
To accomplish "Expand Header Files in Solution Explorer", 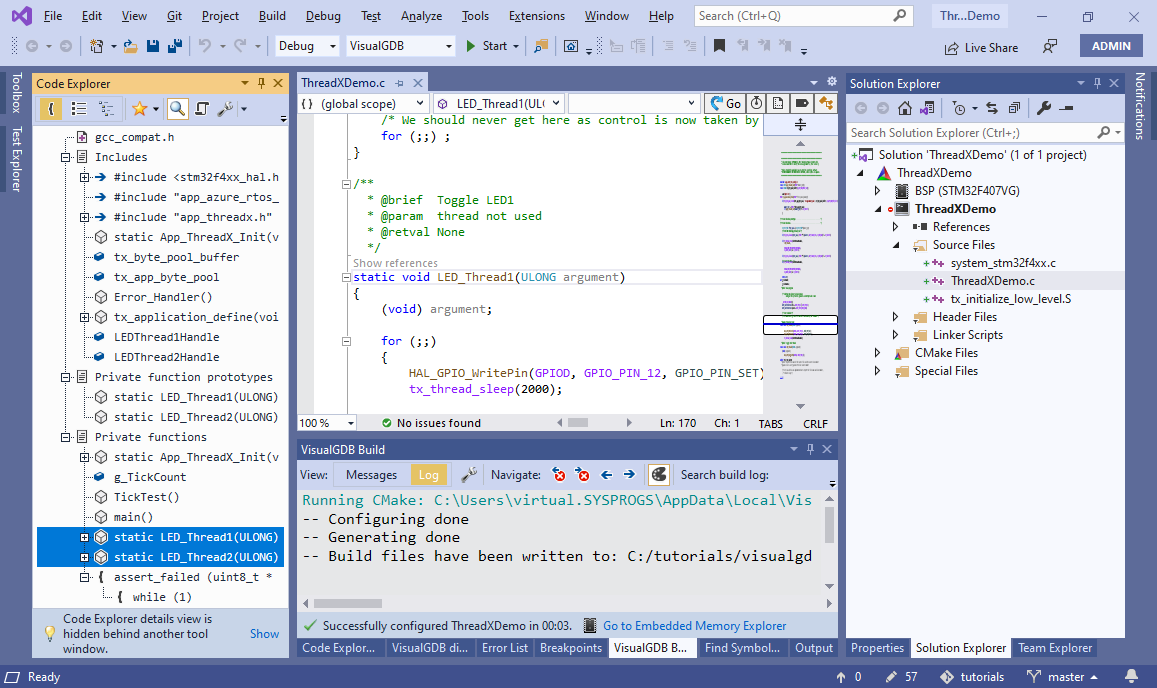I will pyautogui.click(x=895, y=317).
